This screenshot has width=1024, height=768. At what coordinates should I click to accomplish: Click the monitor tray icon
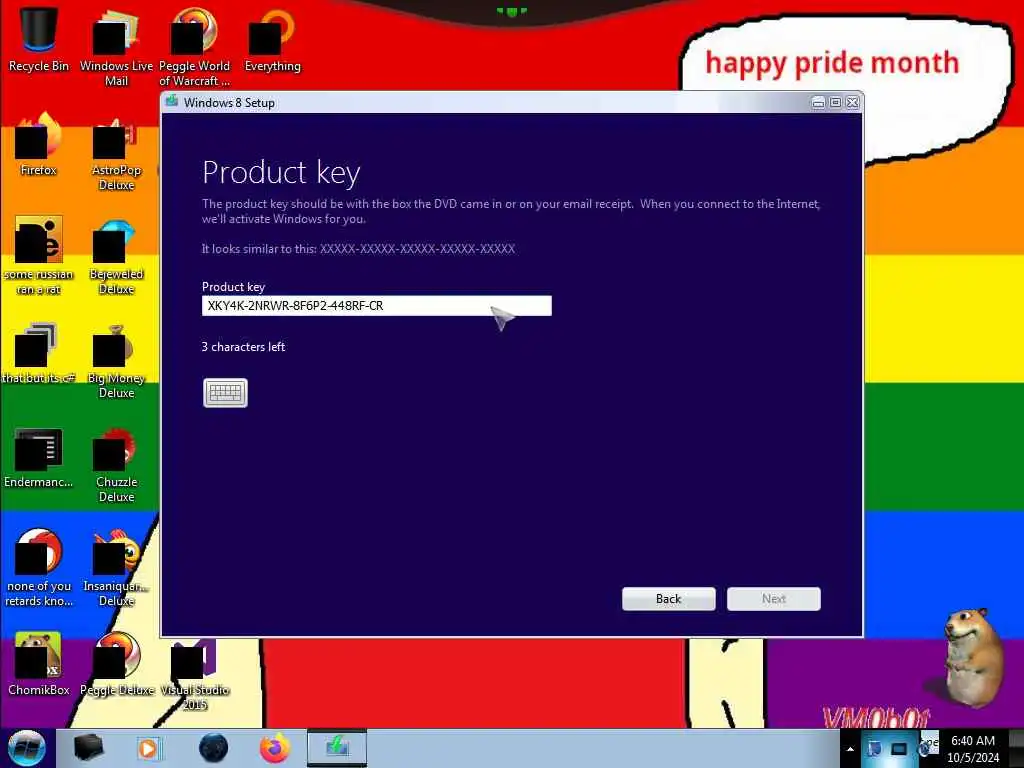click(x=899, y=749)
